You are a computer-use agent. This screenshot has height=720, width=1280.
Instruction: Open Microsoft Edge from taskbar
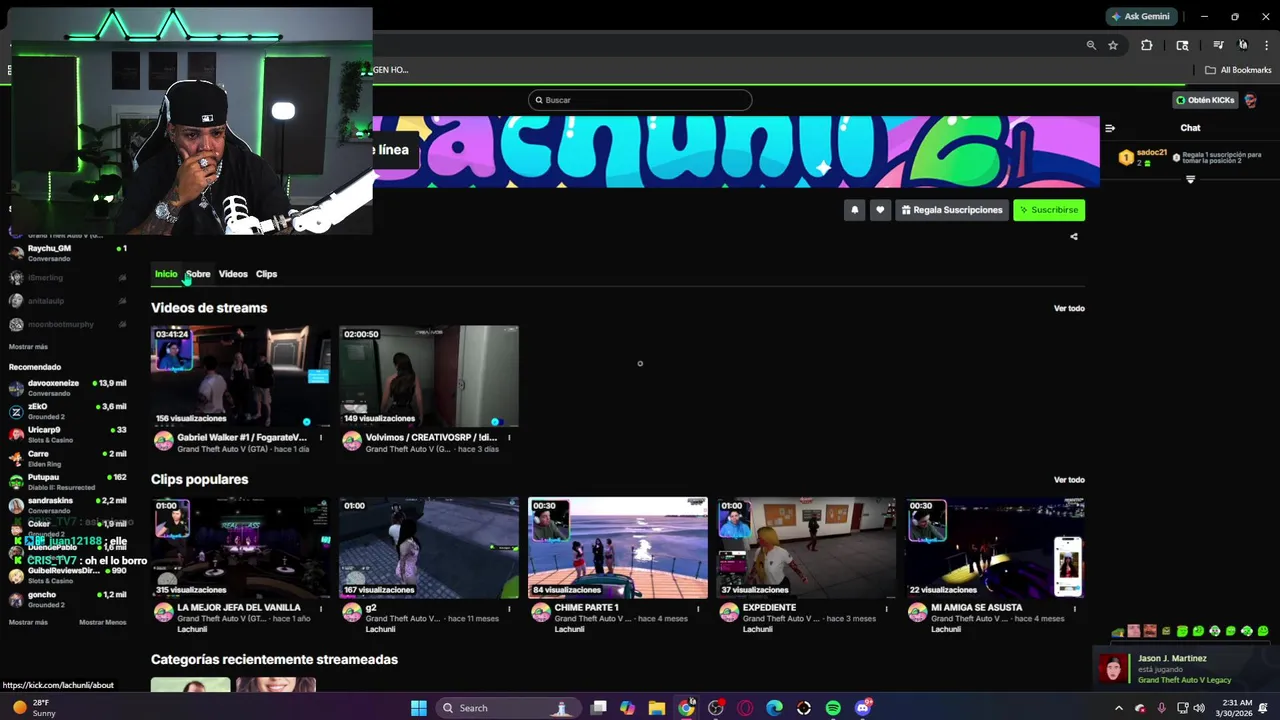click(774, 708)
